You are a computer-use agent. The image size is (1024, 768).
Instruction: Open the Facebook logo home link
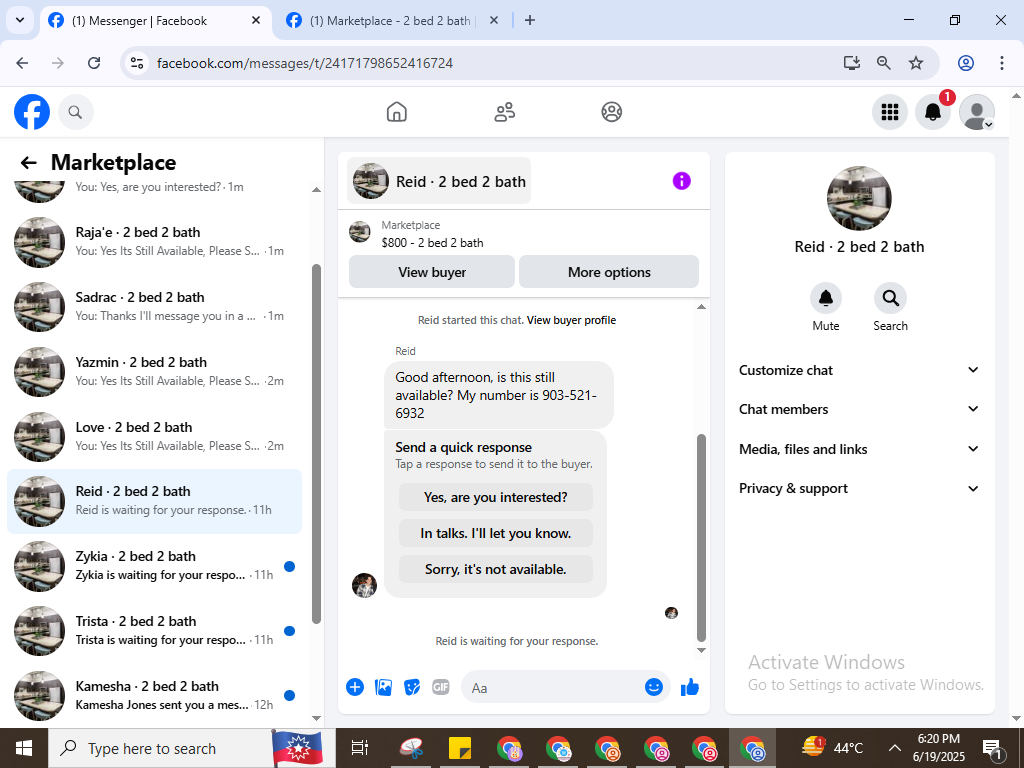[x=32, y=112]
